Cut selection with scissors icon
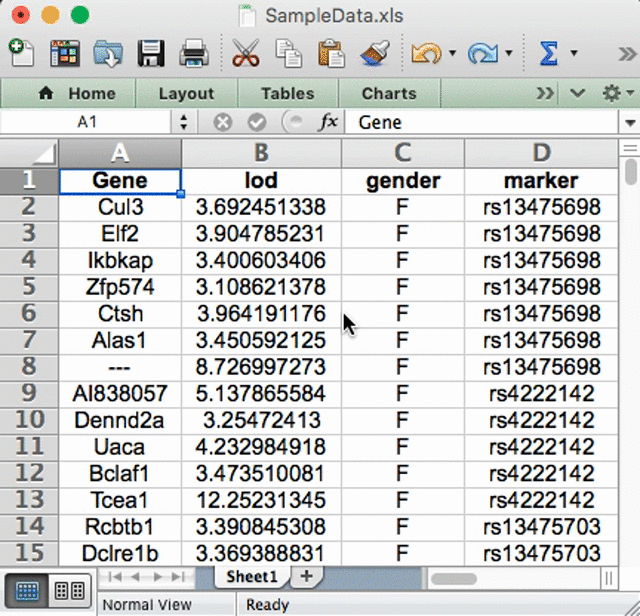 coord(246,53)
